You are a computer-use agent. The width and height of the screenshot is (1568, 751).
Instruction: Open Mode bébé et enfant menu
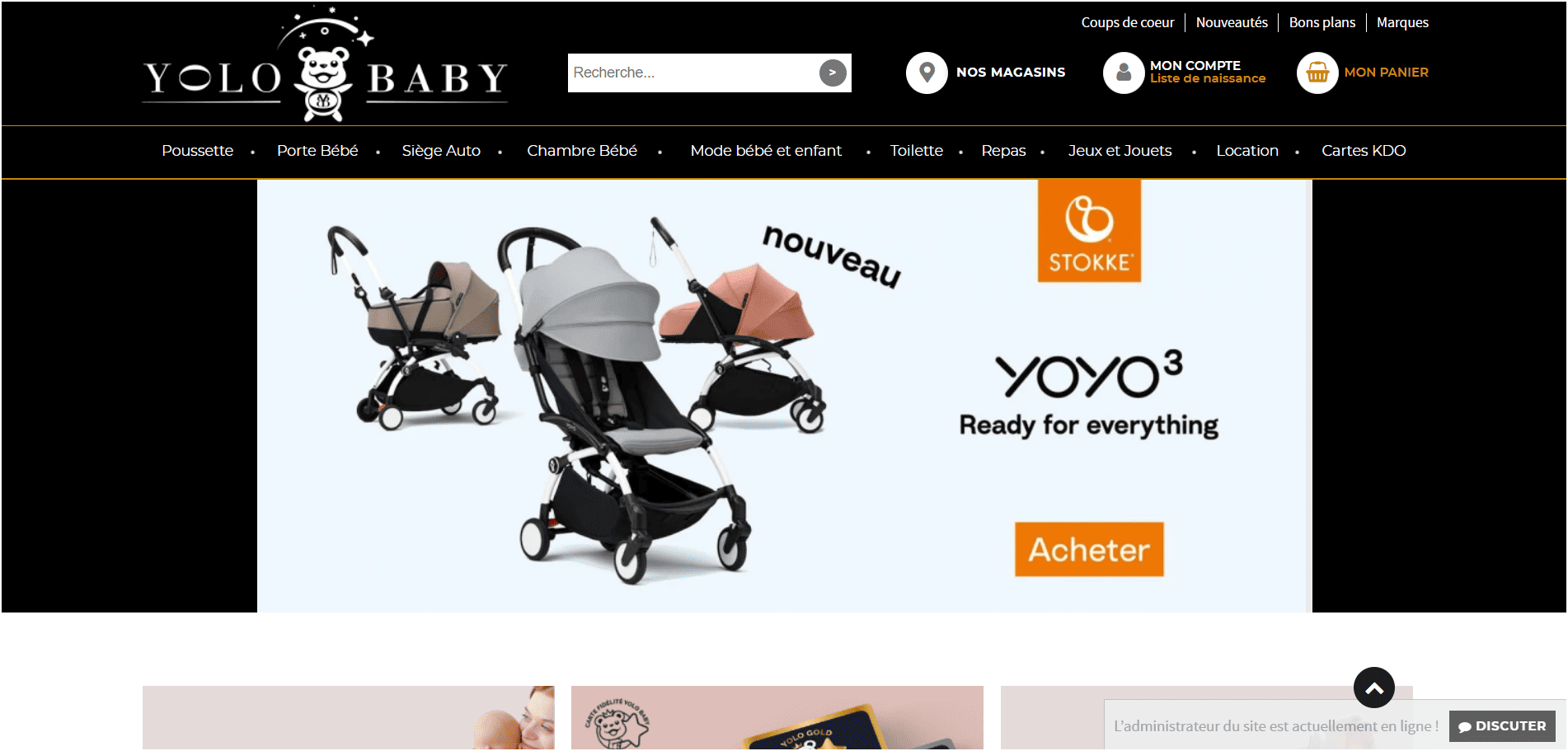pyautogui.click(x=766, y=151)
